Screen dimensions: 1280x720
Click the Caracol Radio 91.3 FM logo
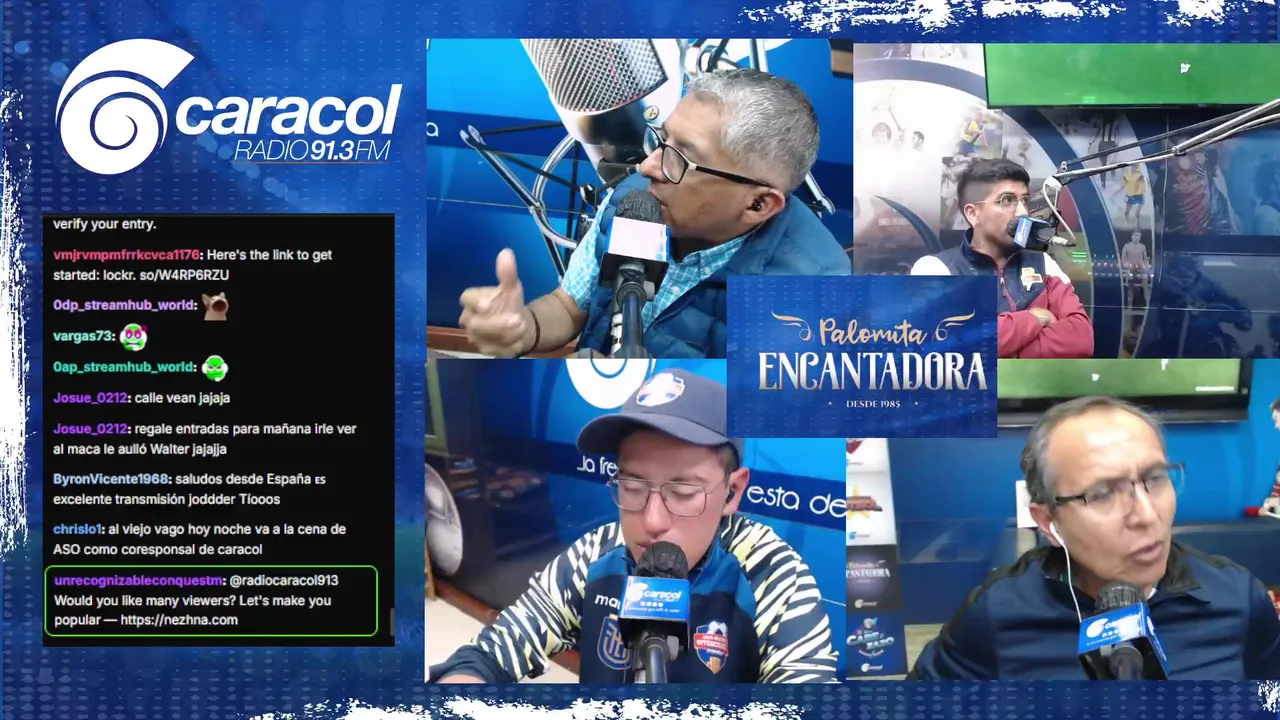click(x=229, y=107)
